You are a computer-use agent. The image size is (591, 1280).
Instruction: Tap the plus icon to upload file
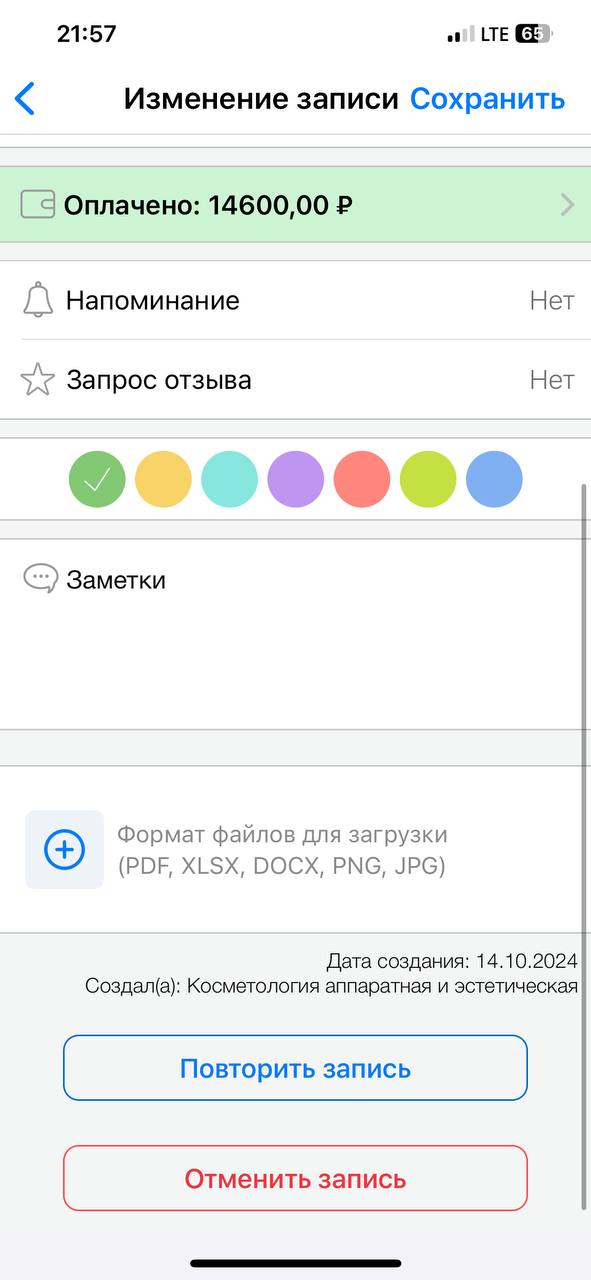click(64, 850)
